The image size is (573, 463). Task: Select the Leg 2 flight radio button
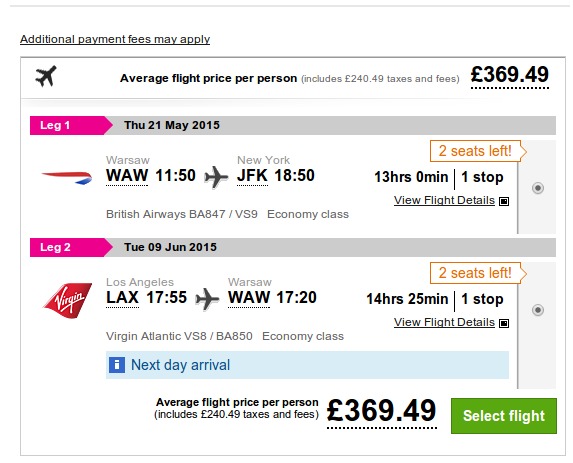pyautogui.click(x=538, y=310)
